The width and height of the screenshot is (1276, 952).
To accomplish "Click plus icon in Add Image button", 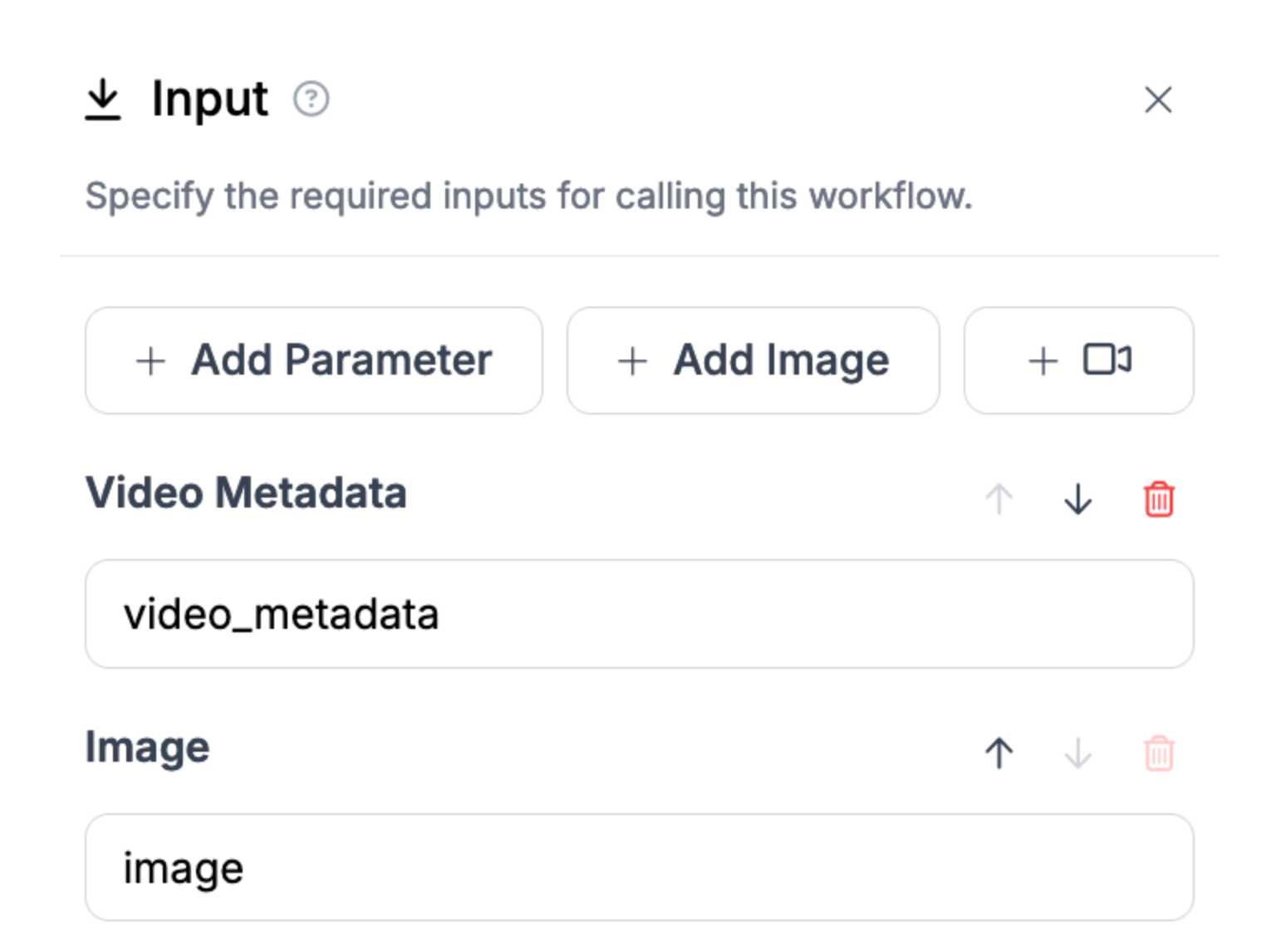I will point(632,361).
